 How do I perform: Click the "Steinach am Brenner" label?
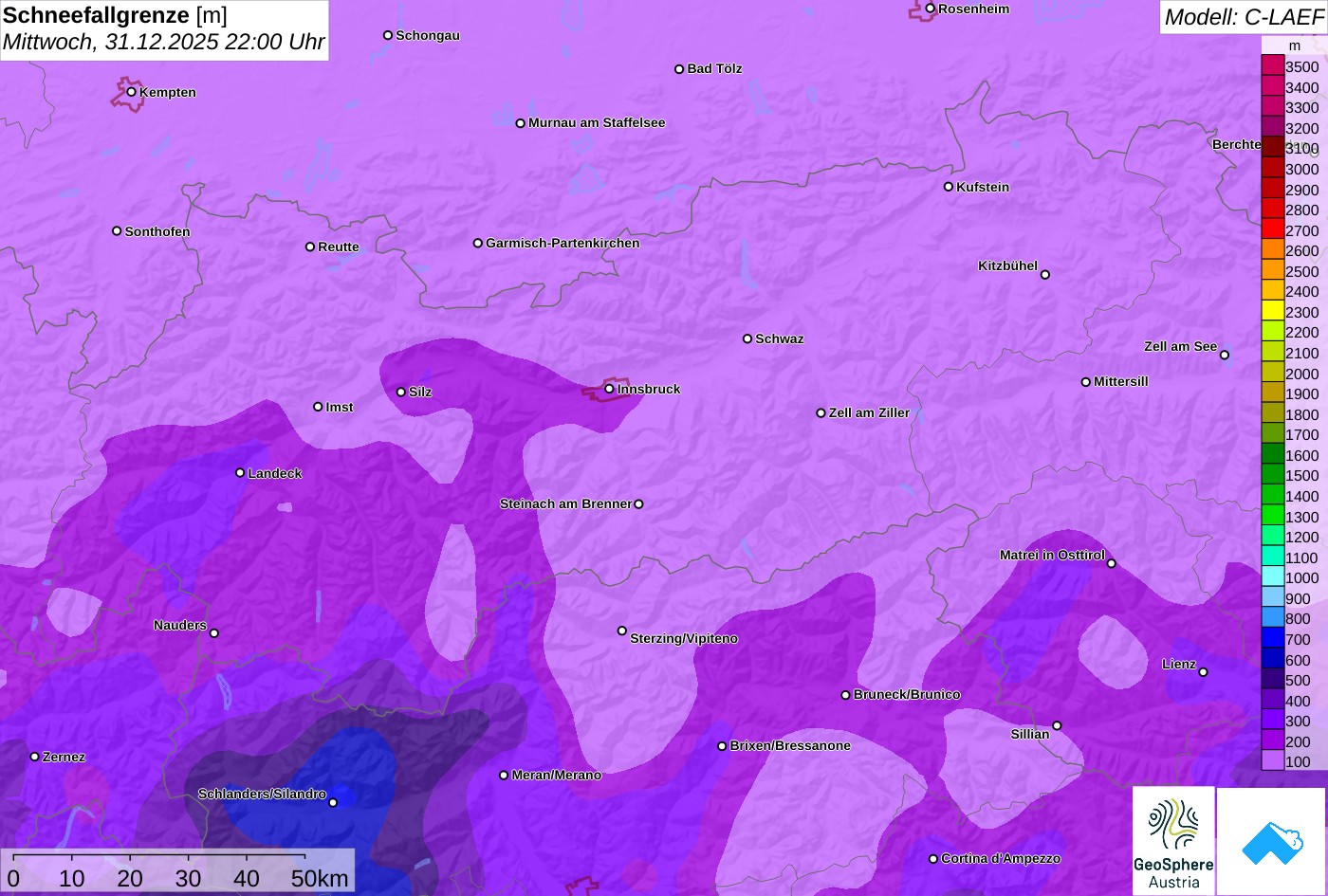[565, 503]
